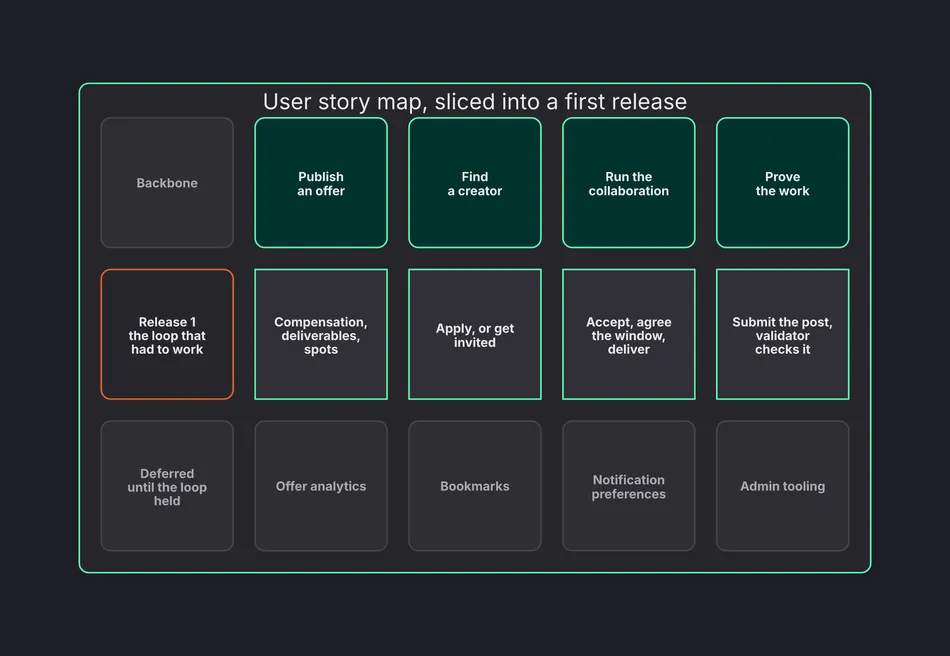Viewport: 950px width, 656px height.
Task: Click the "Offer analytics" card
Action: (321, 486)
